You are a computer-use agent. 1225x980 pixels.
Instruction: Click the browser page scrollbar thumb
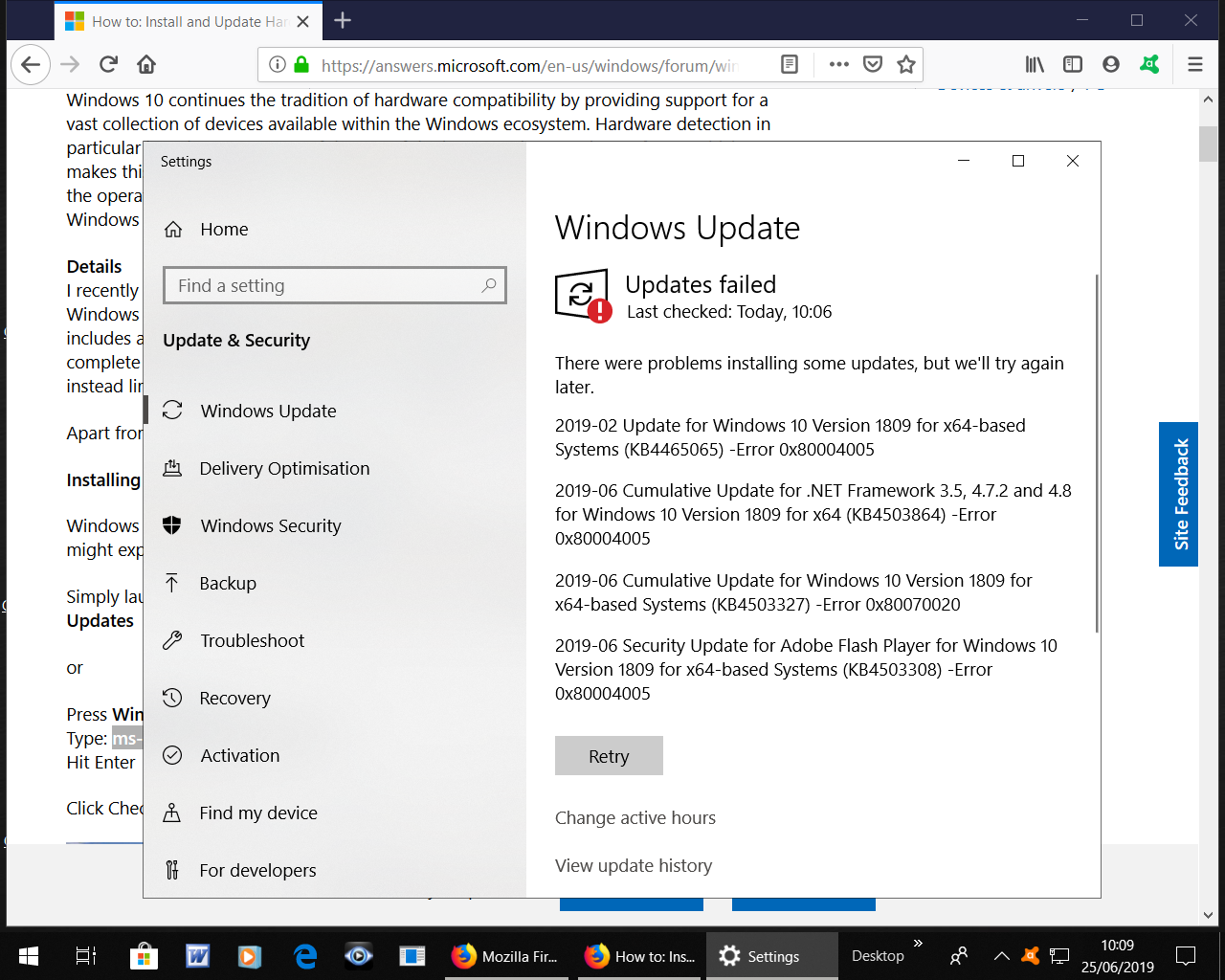1208,144
